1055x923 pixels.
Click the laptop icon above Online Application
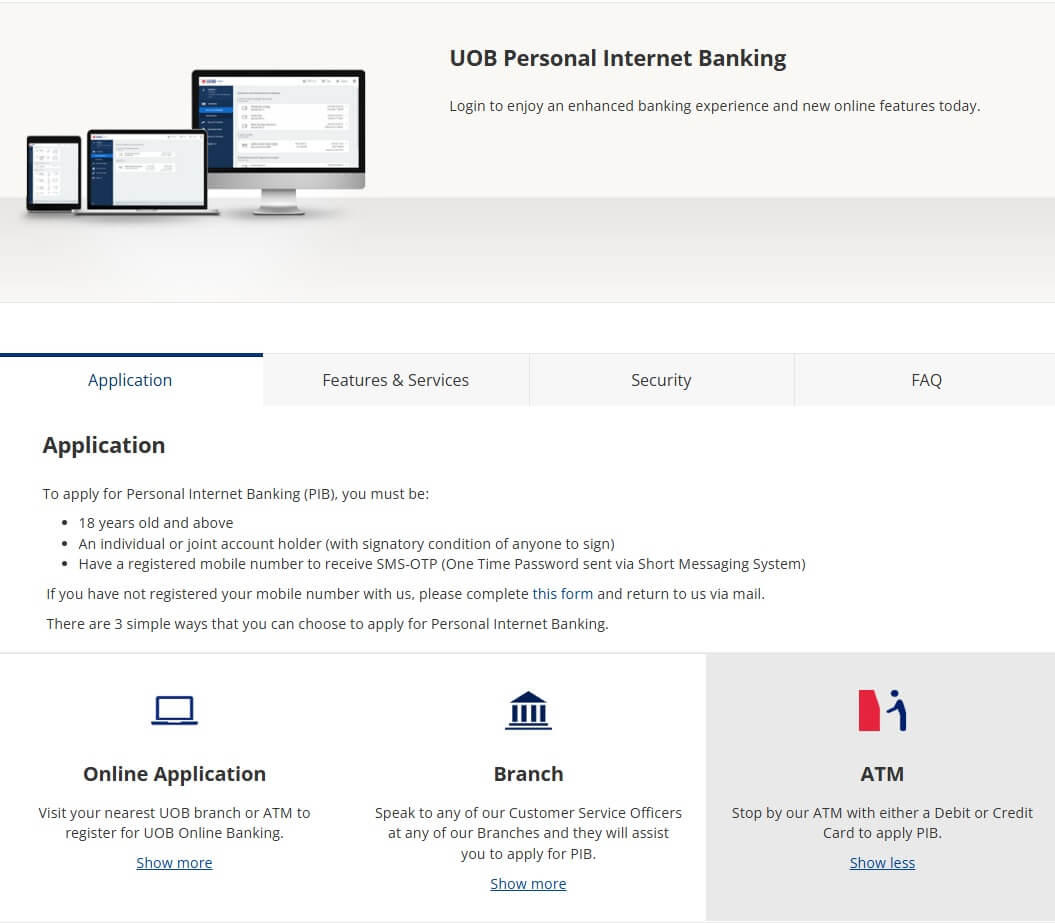174,710
